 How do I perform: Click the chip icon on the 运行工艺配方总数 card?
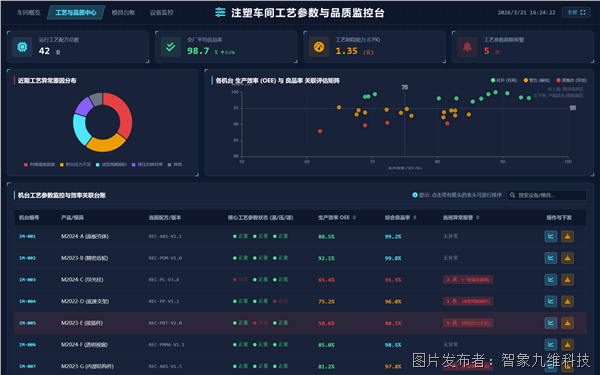(x=22, y=47)
